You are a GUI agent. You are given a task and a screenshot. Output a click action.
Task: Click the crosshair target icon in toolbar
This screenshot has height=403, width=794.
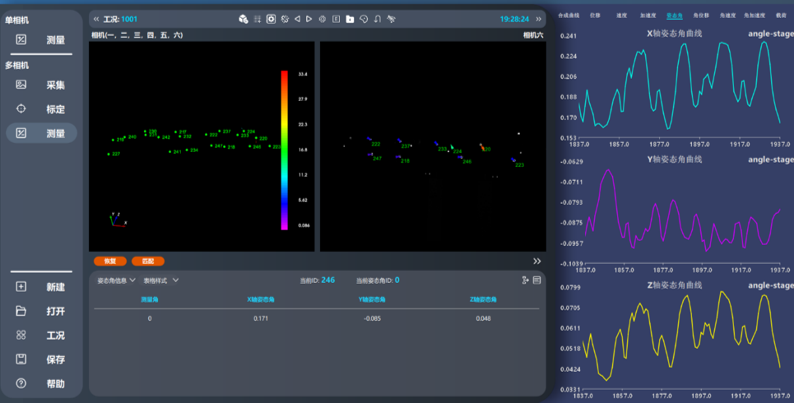(x=323, y=19)
